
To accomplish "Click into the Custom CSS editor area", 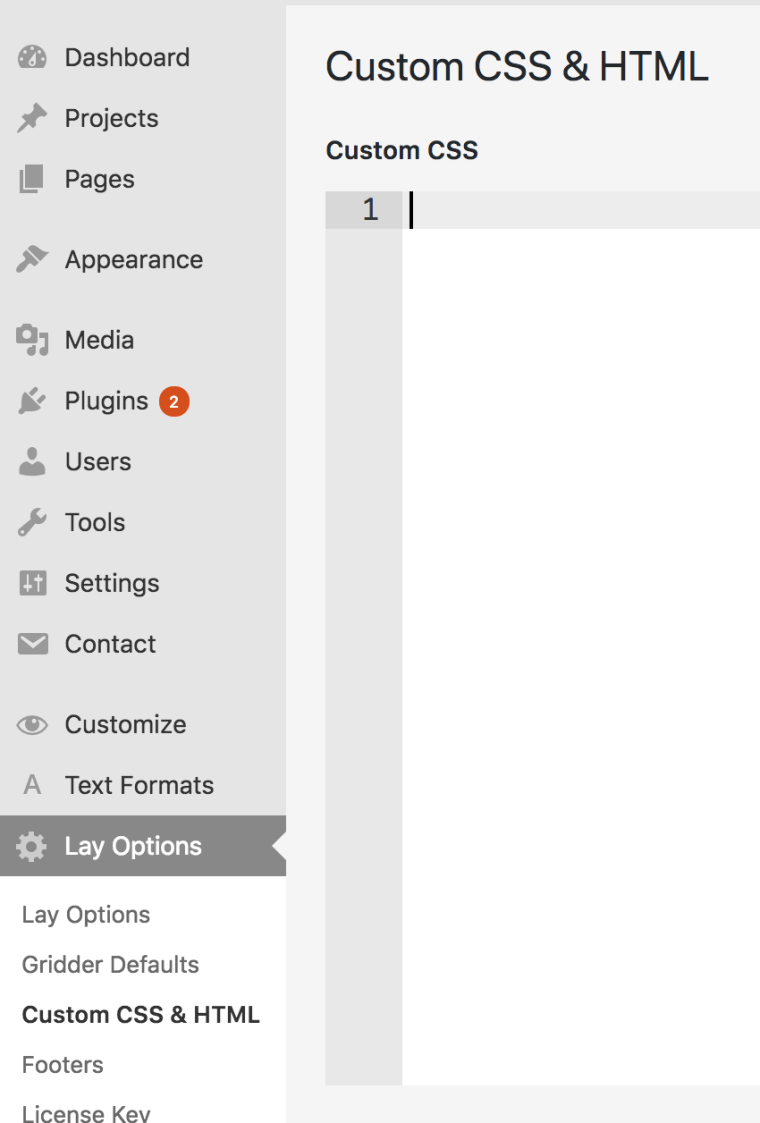I will pos(580,600).
